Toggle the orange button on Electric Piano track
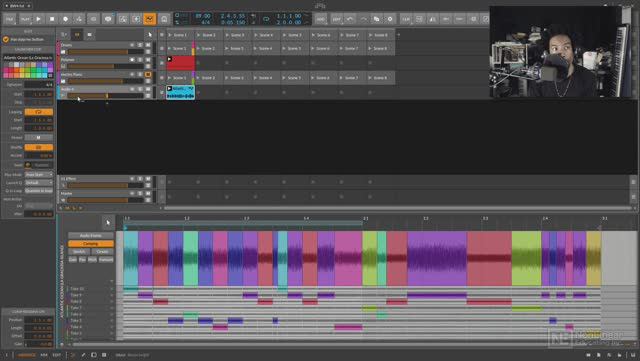 [148, 74]
